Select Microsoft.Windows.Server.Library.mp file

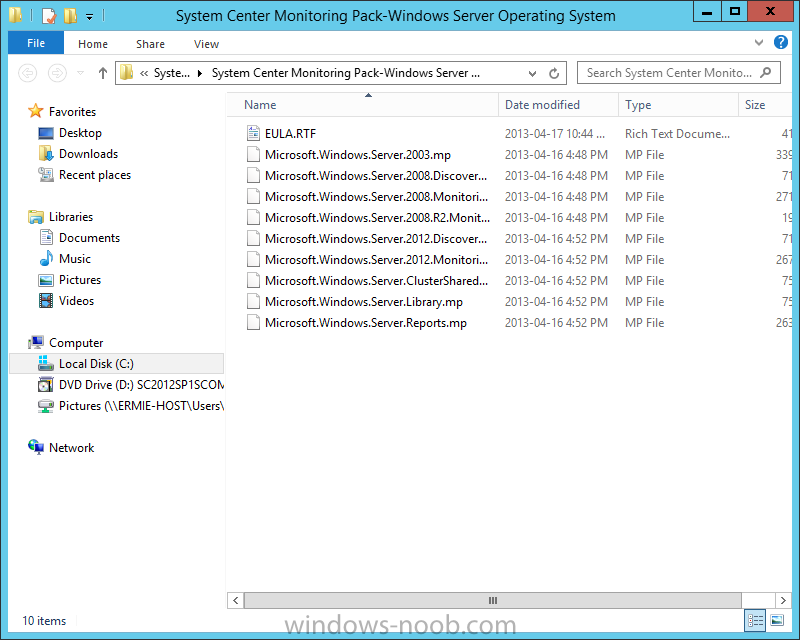pos(363,301)
